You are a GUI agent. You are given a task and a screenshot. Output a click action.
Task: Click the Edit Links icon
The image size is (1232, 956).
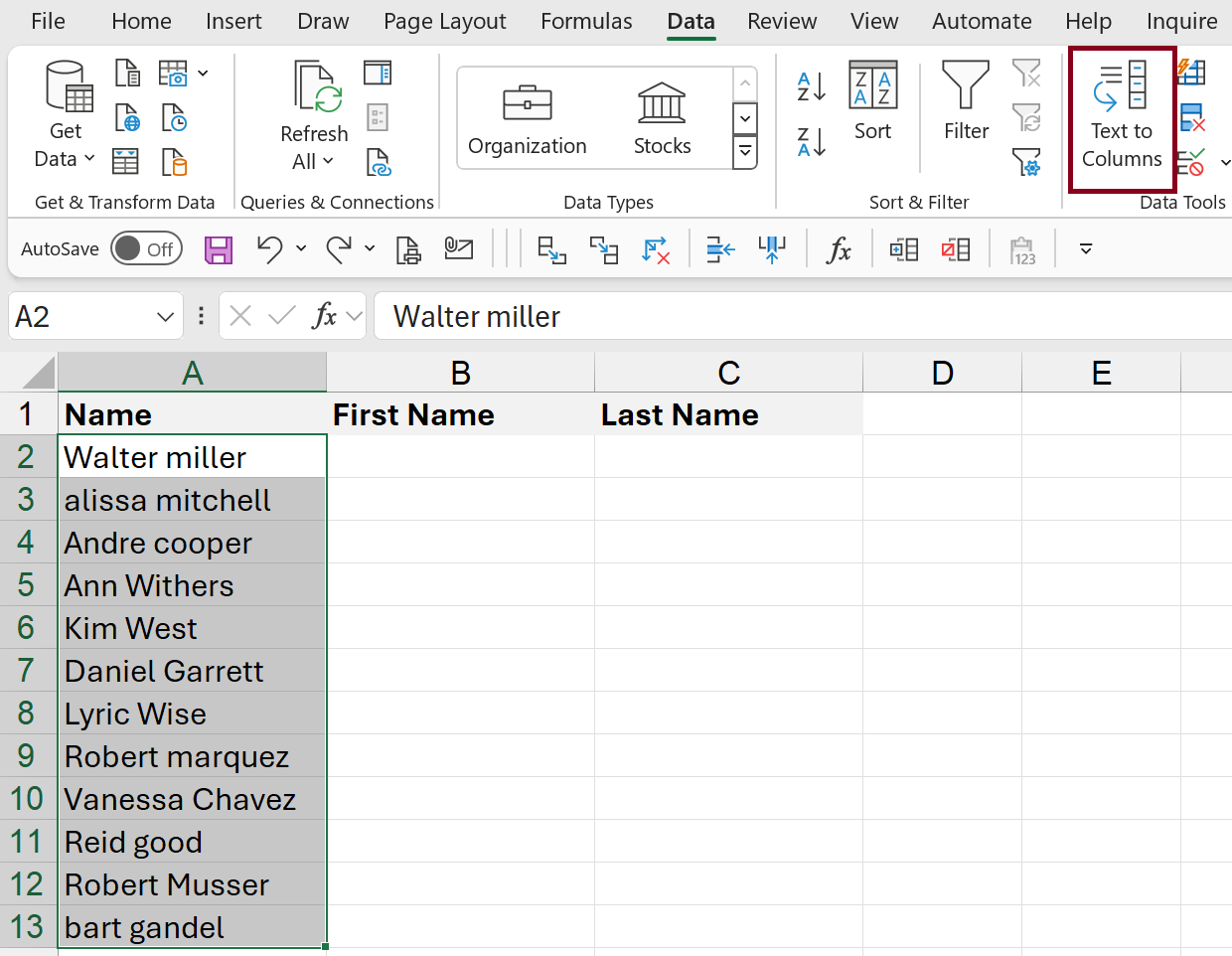pos(379,160)
